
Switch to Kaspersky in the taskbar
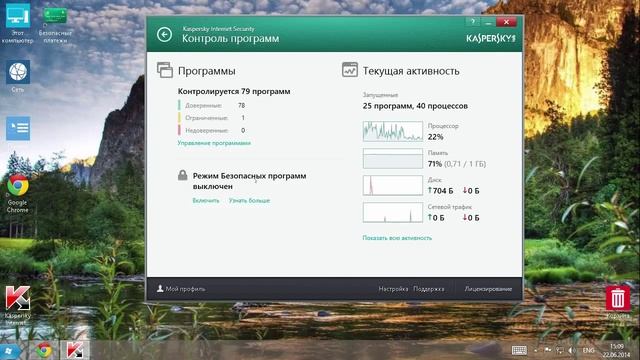point(75,351)
